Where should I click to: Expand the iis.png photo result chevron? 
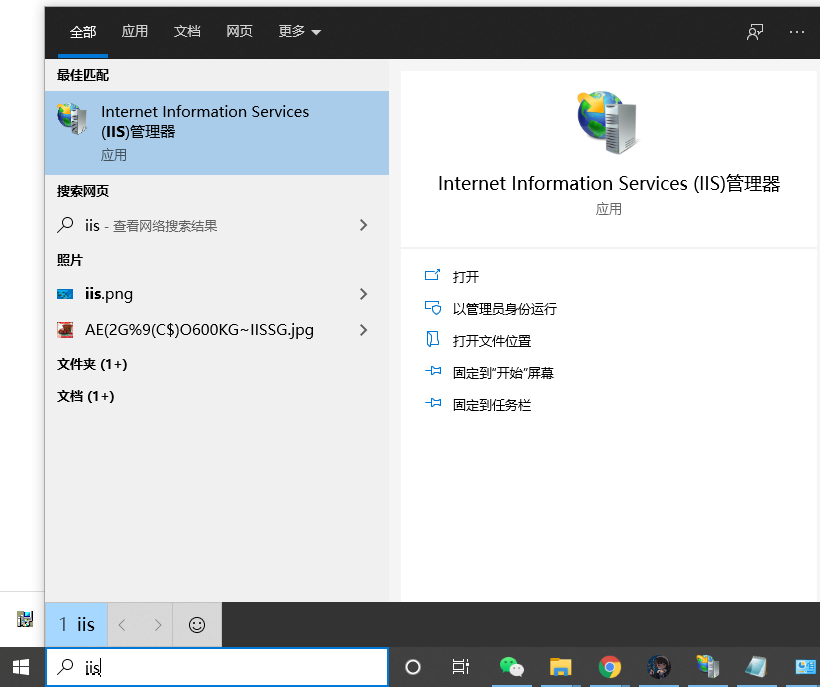(363, 294)
